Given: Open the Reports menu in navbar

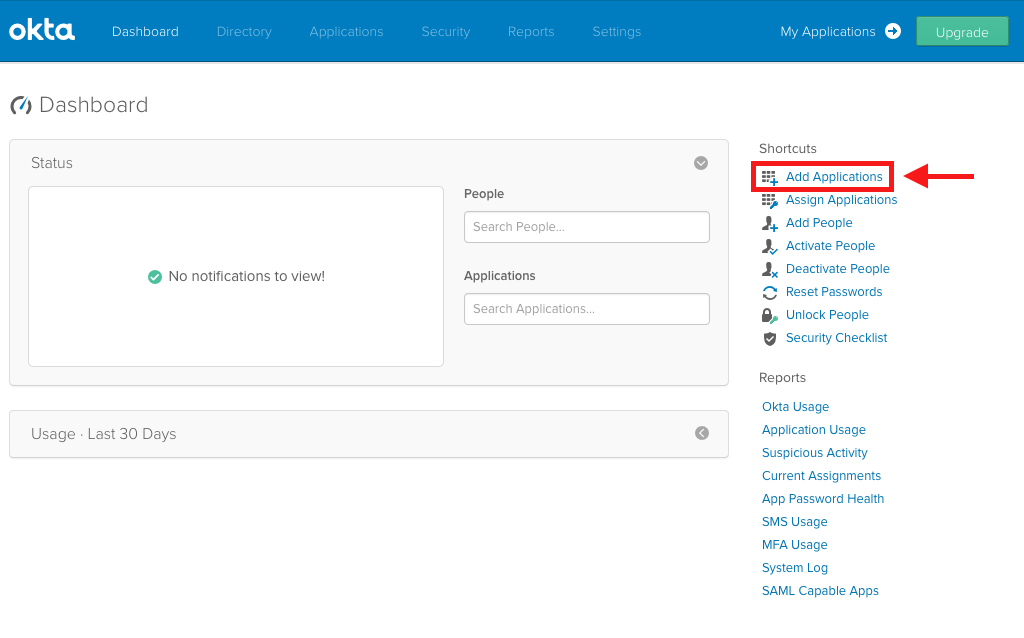Looking at the screenshot, I should pyautogui.click(x=531, y=31).
